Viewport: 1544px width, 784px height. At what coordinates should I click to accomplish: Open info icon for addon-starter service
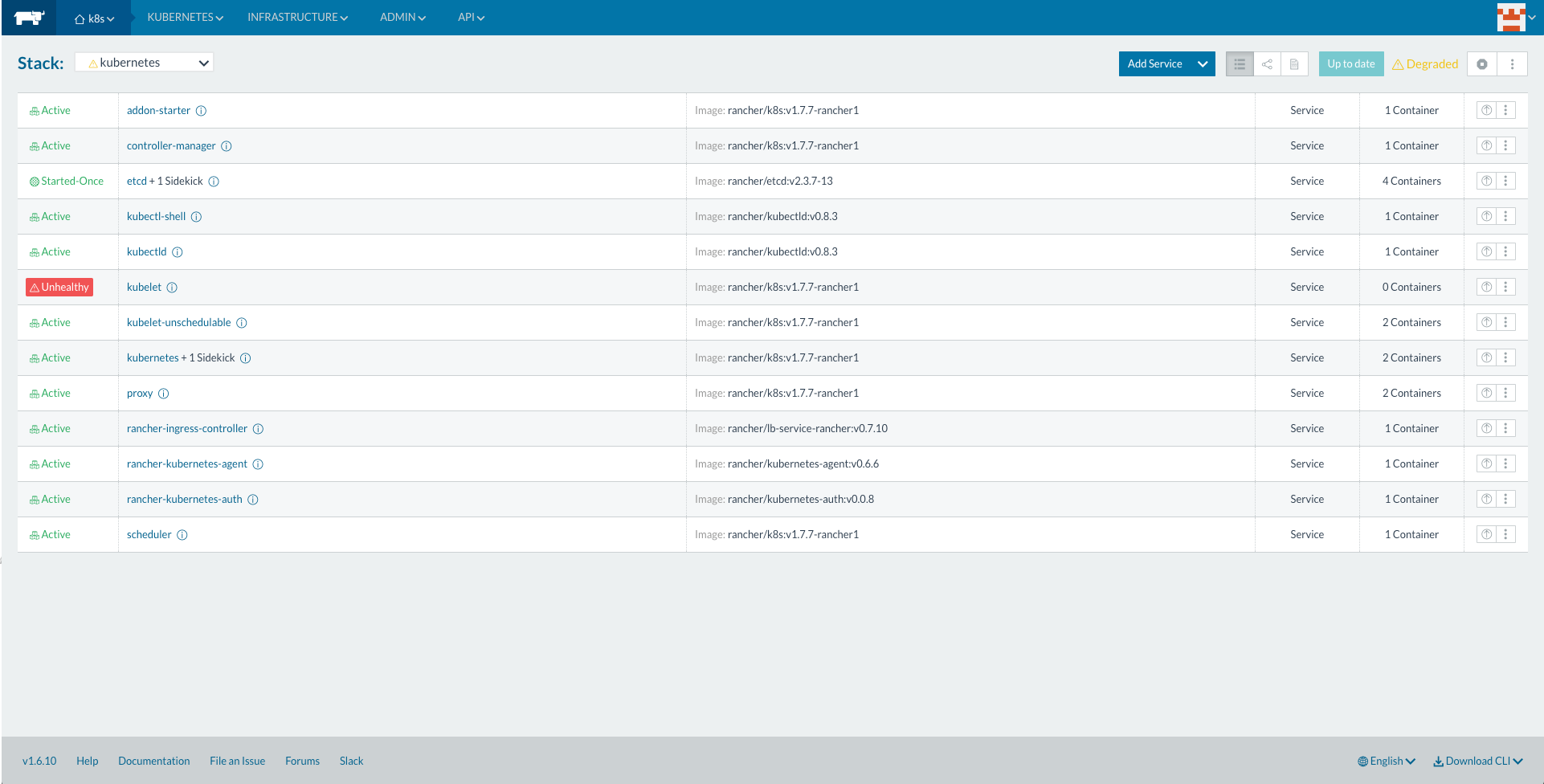(x=202, y=111)
